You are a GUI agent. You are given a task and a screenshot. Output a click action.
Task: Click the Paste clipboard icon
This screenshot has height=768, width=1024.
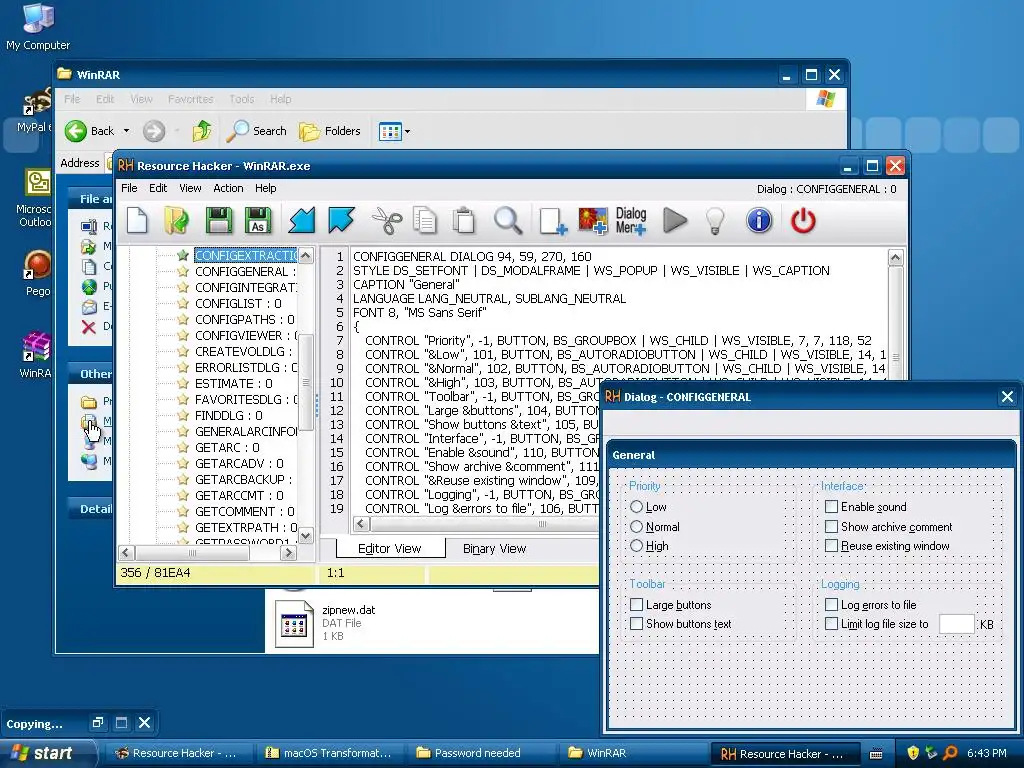pyautogui.click(x=464, y=220)
